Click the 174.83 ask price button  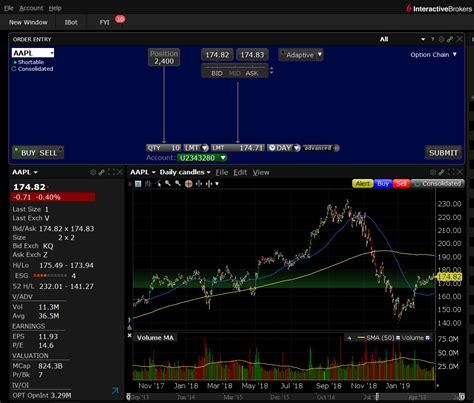coord(252,55)
